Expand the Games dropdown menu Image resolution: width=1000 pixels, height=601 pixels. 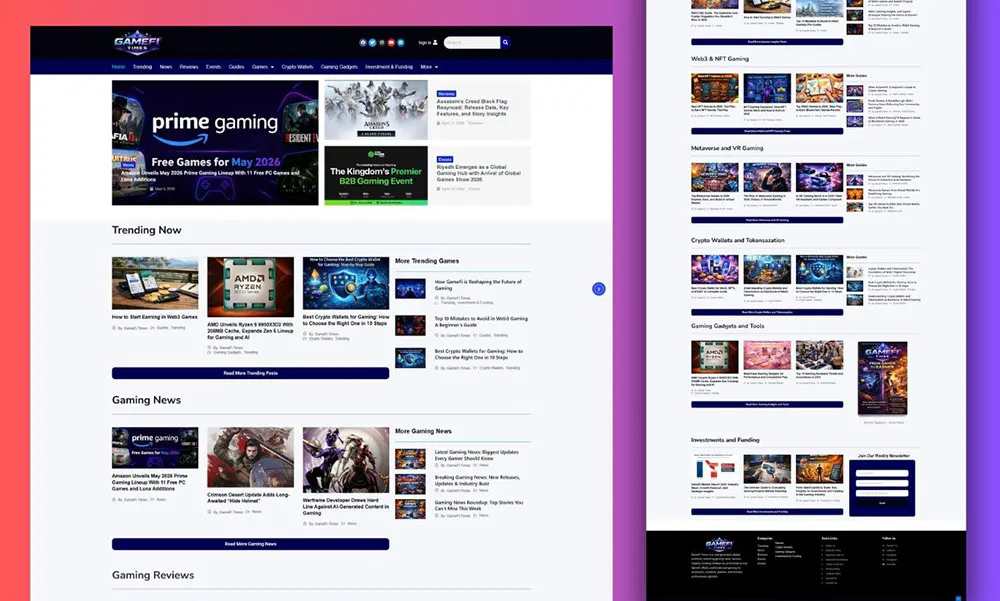click(263, 67)
